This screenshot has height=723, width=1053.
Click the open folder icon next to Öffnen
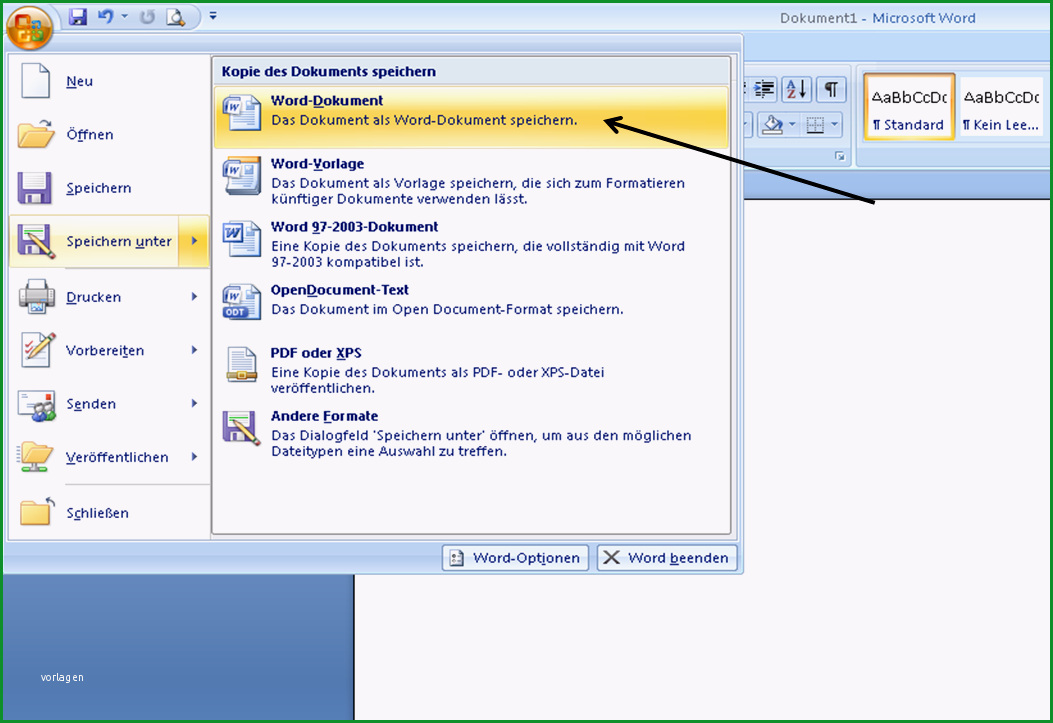[x=36, y=134]
